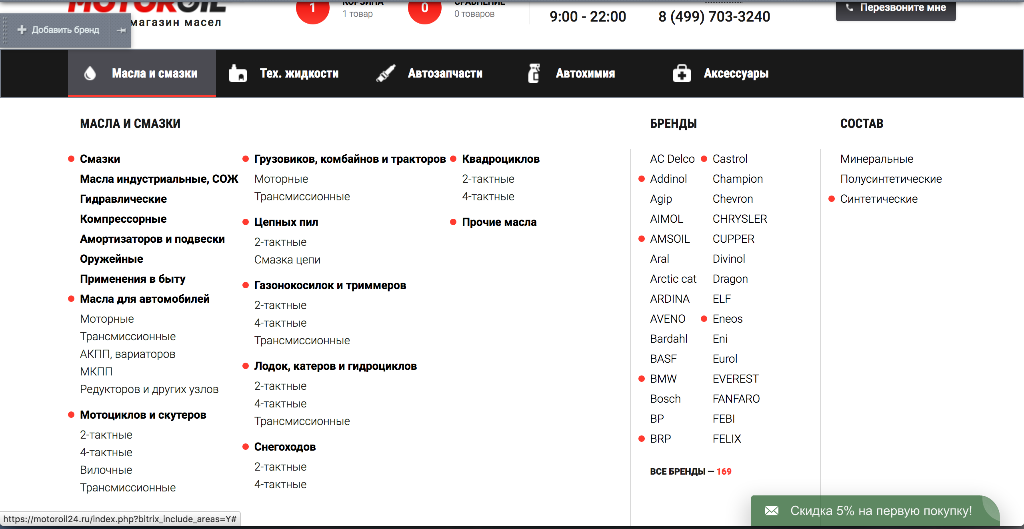1024x529 pixels.
Task: Select the Eneos brand
Action: (x=728, y=319)
